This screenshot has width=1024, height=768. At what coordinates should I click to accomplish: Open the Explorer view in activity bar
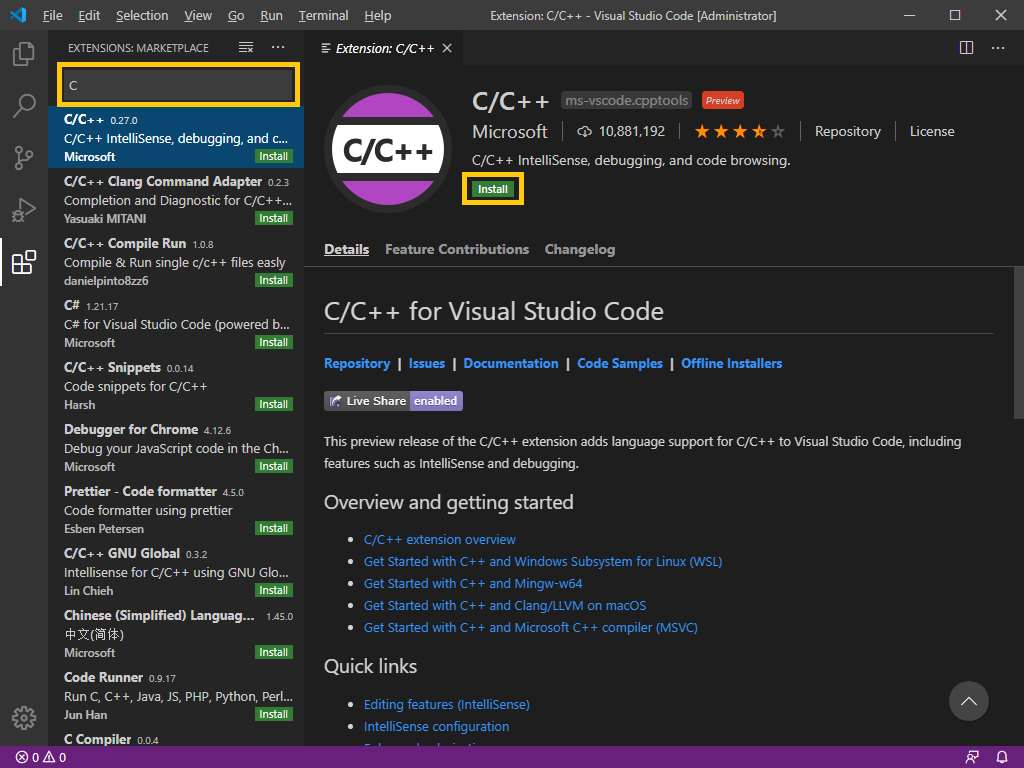[x=24, y=54]
